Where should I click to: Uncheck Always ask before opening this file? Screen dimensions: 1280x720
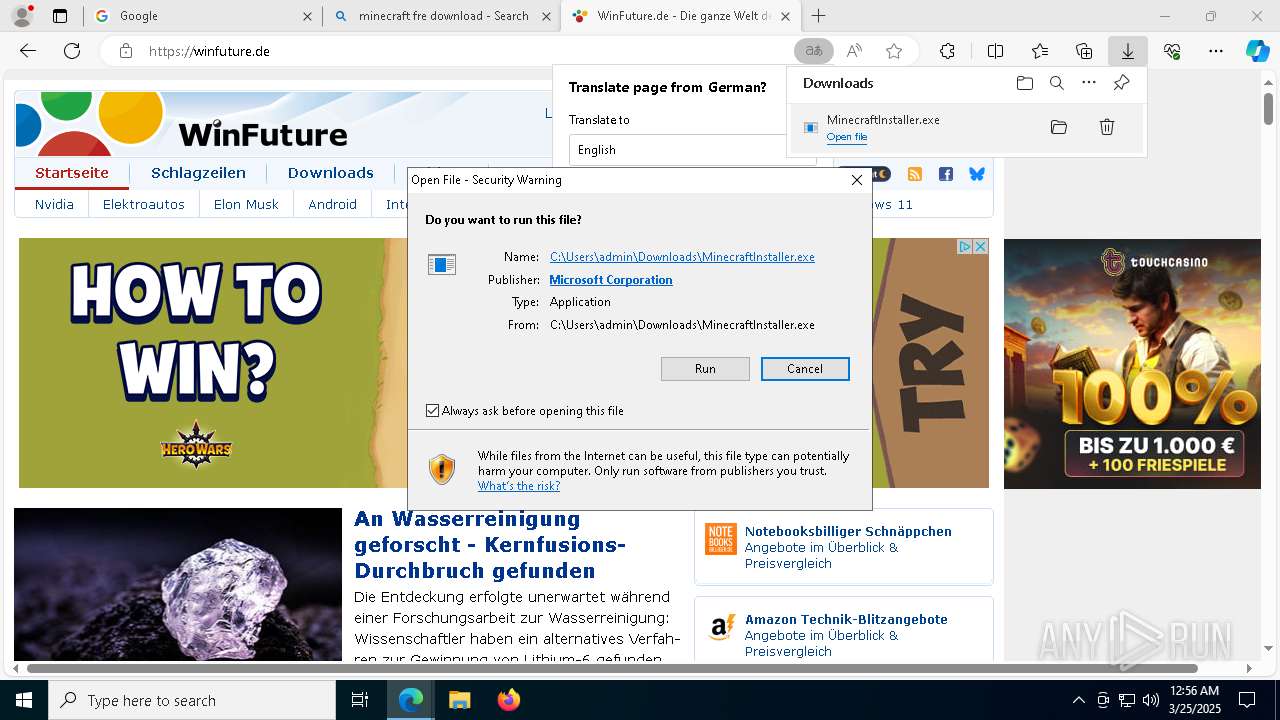click(x=432, y=411)
